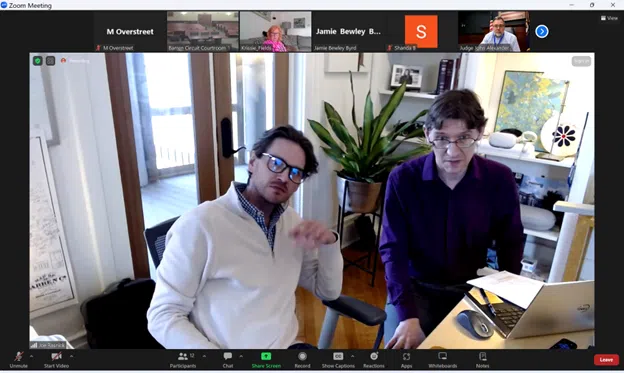624x373 pixels.
Task: Open the Apps panel
Action: pos(406,360)
